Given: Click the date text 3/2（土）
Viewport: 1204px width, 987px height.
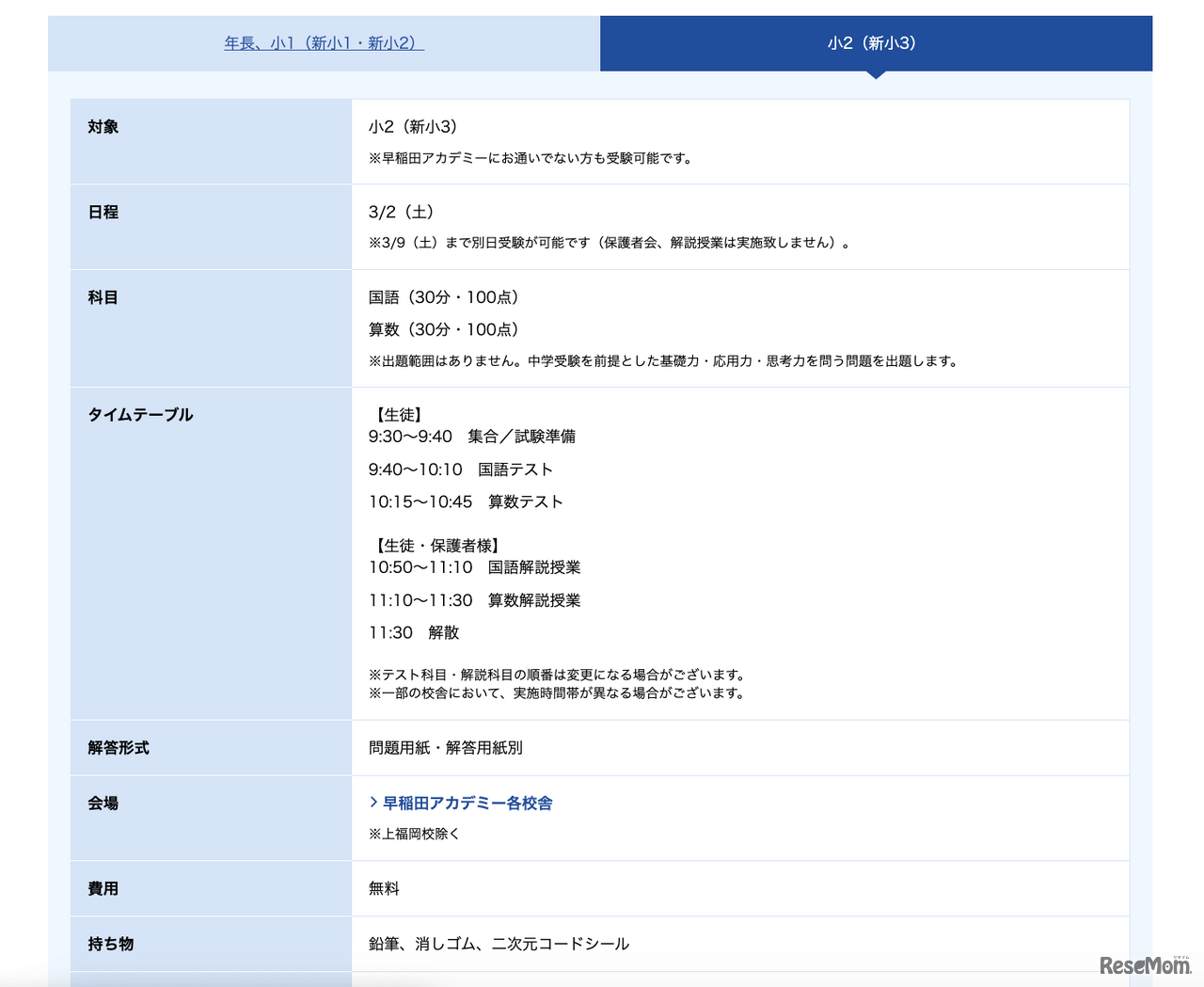Looking at the screenshot, I should (x=402, y=213).
